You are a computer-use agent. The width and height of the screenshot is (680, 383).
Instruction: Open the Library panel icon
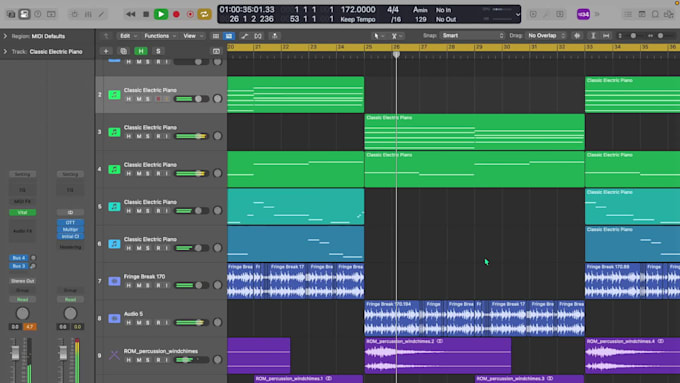tap(11, 14)
